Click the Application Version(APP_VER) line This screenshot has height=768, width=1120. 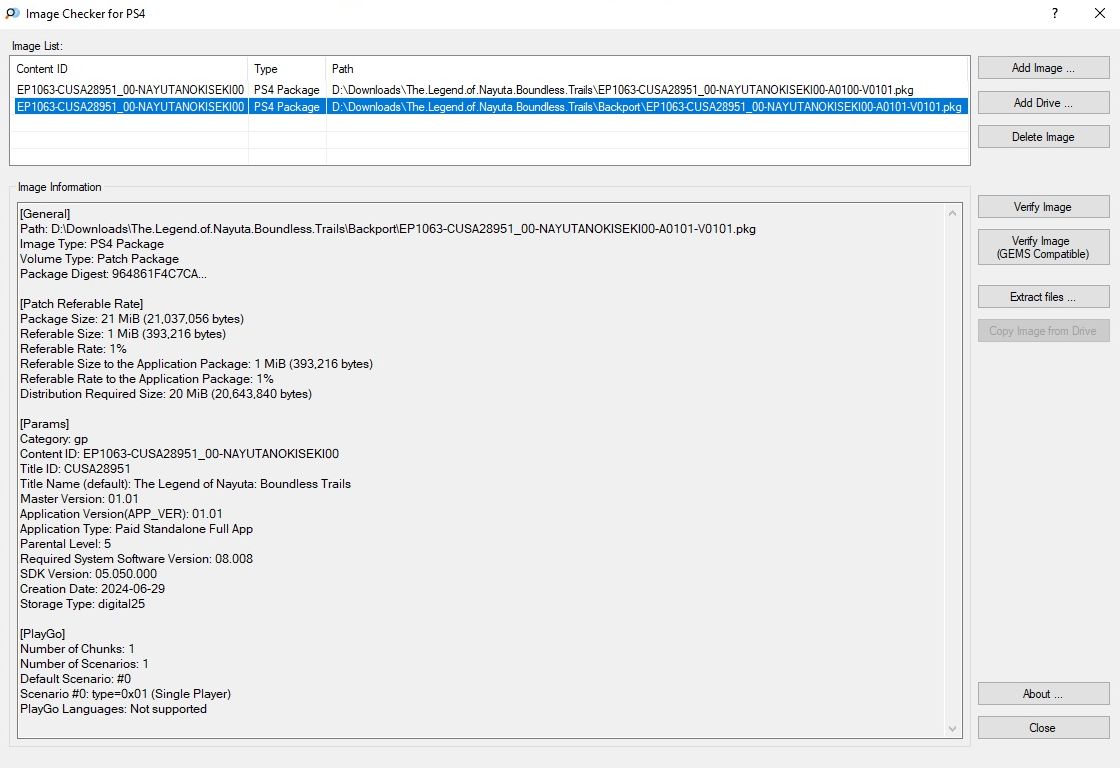[121, 514]
